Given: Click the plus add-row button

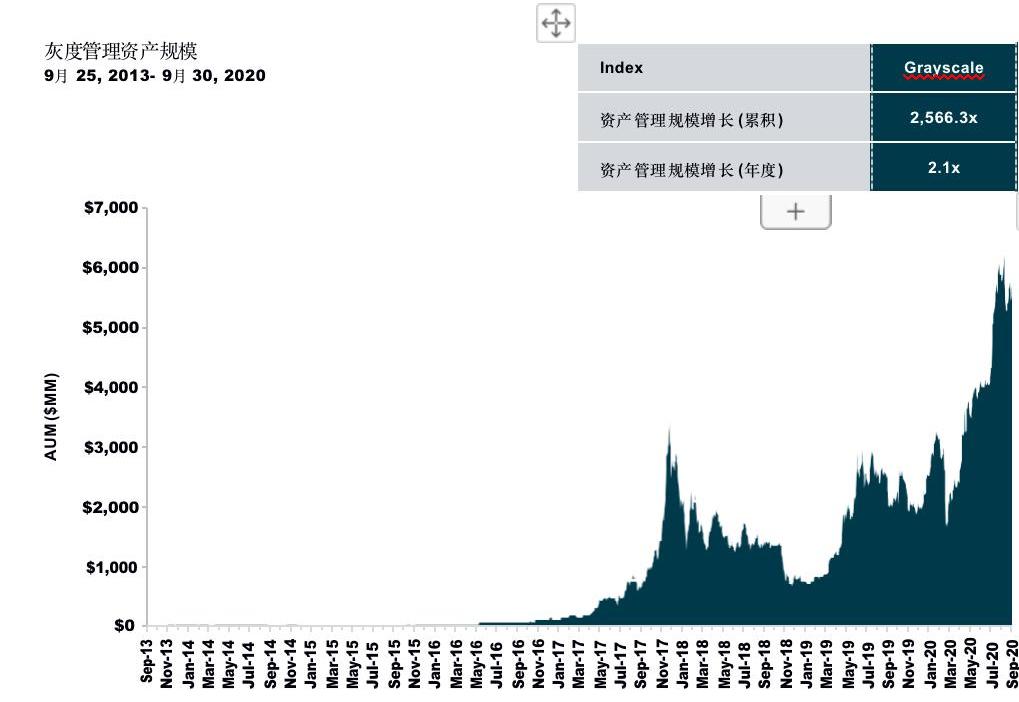Looking at the screenshot, I should [795, 212].
